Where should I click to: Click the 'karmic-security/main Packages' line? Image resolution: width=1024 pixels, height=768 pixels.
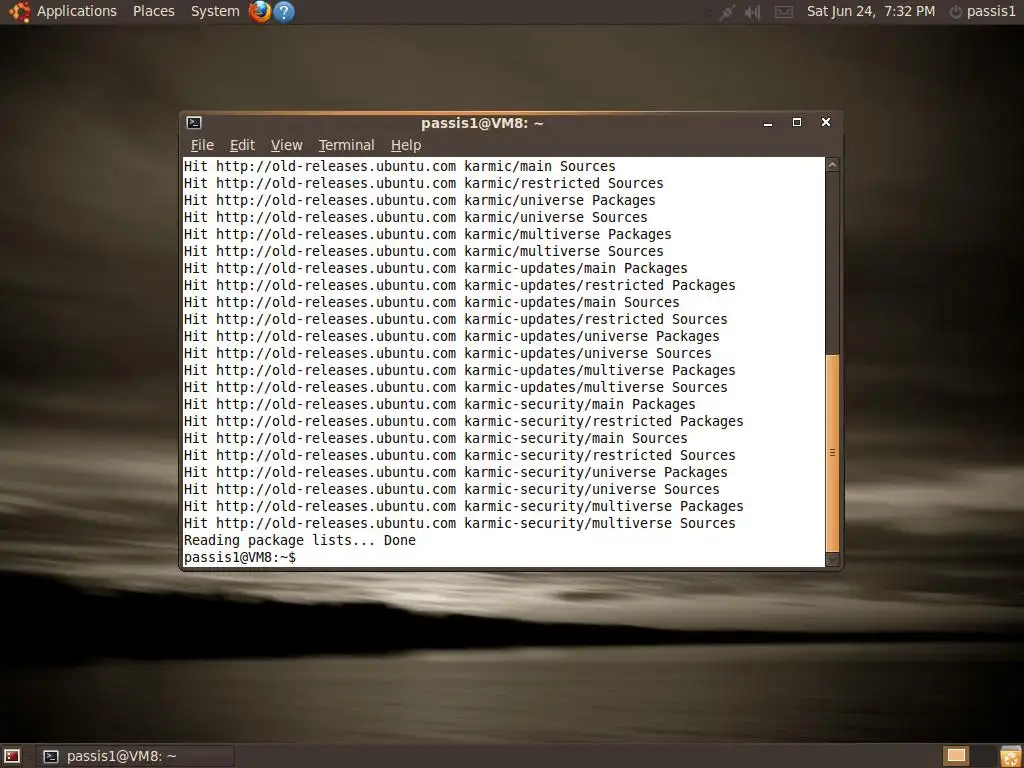click(x=440, y=404)
